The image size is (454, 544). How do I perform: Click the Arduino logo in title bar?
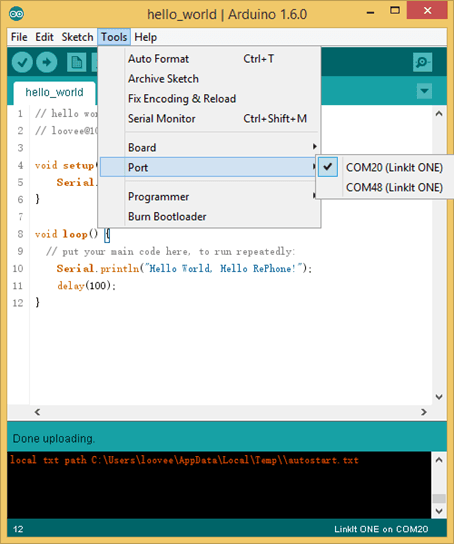[16, 14]
